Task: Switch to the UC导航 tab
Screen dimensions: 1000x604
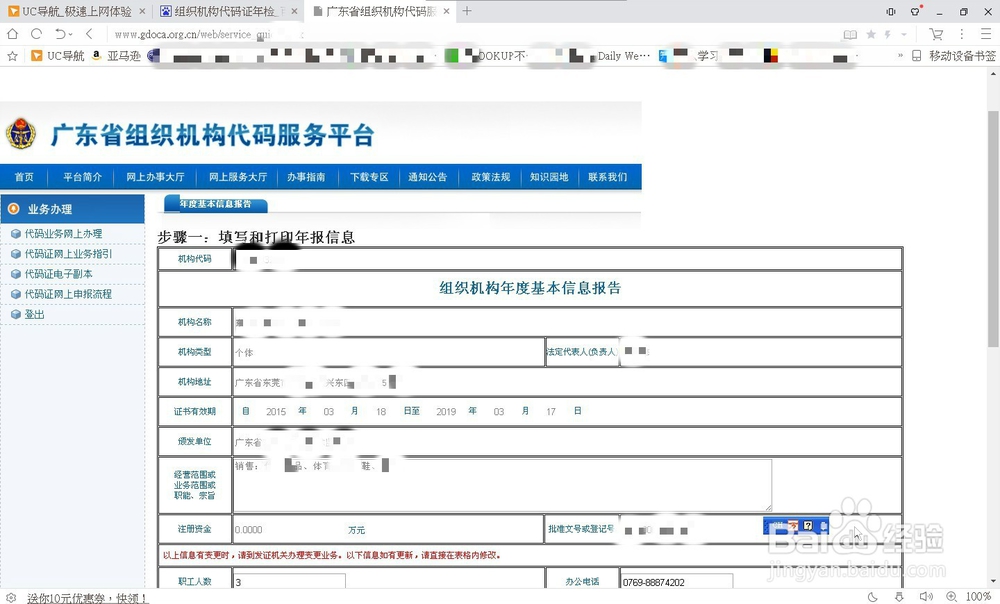Action: coord(76,11)
